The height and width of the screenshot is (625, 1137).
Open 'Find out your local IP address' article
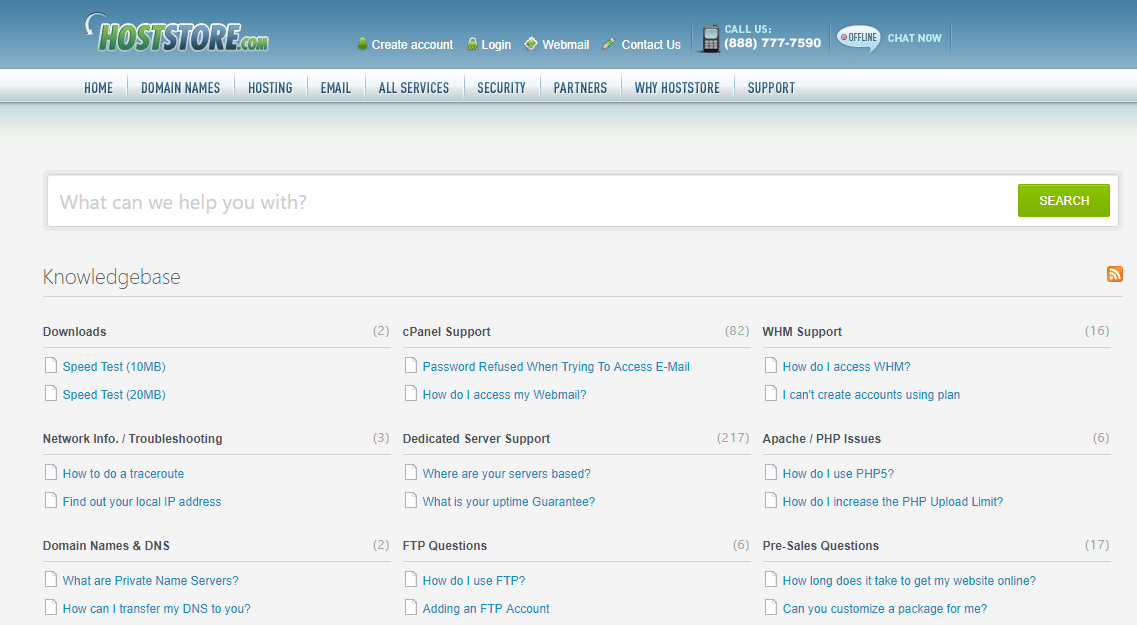point(141,502)
